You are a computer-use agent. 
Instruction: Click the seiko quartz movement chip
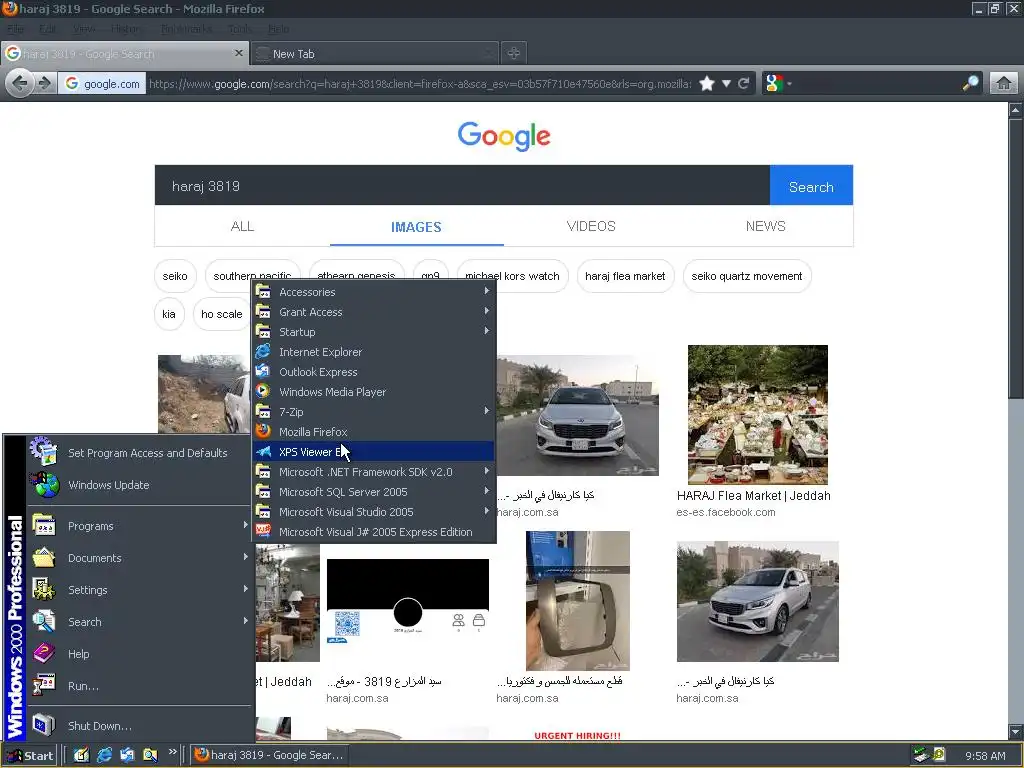(746, 276)
